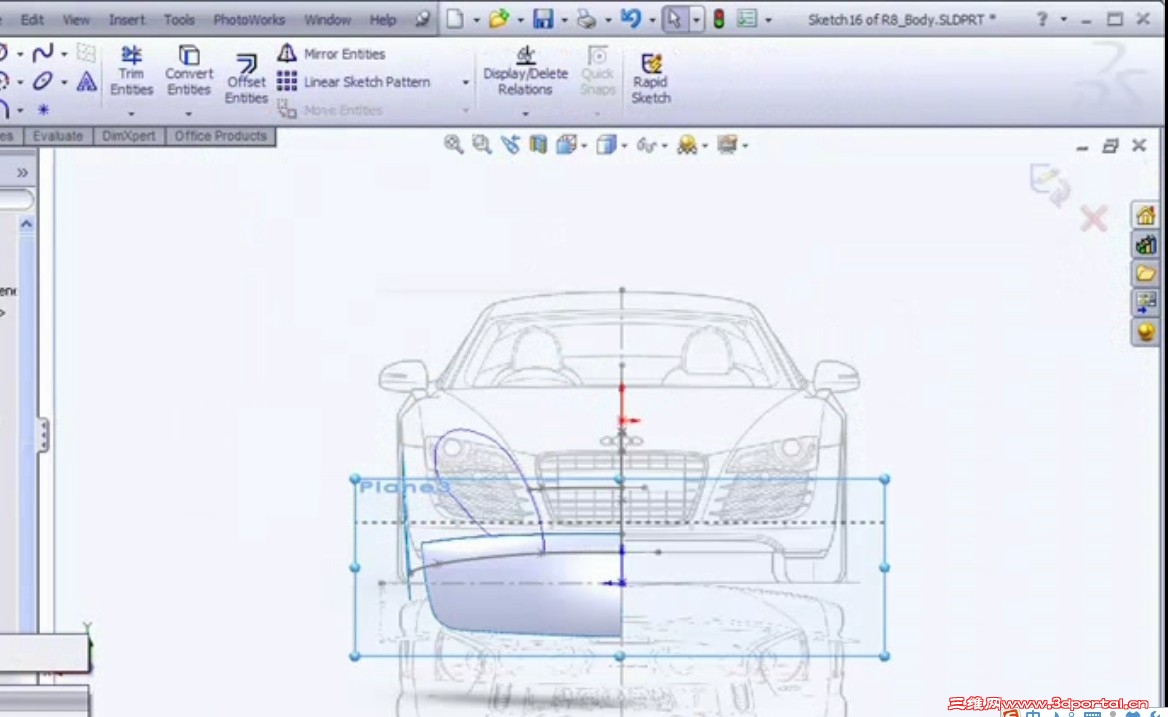Click the Convert Entities tool
This screenshot has height=717, width=1168.
(x=188, y=71)
